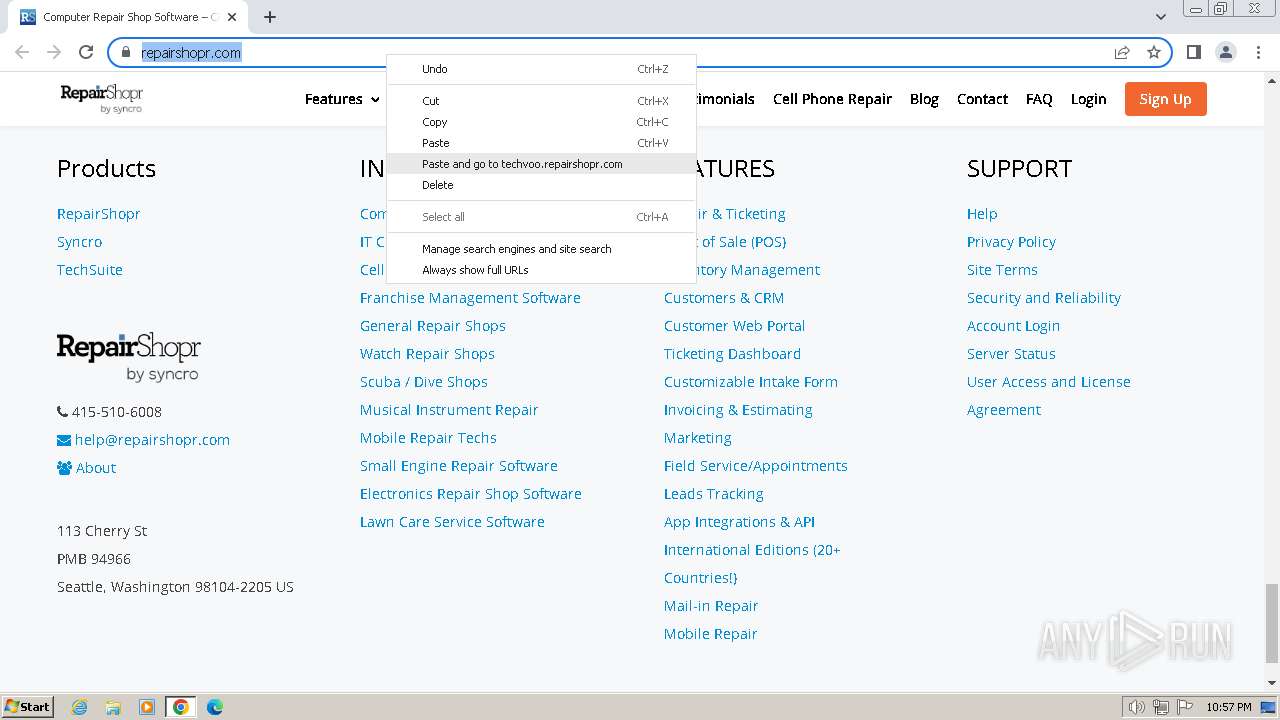Click the Sign Up button
The width and height of the screenshot is (1280, 720).
point(1165,99)
